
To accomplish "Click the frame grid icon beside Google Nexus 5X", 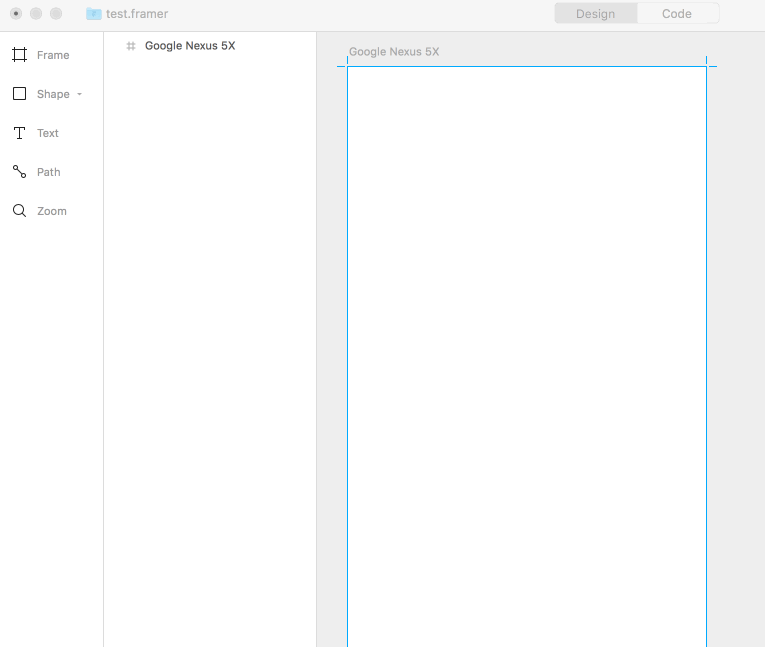I will [x=131, y=46].
